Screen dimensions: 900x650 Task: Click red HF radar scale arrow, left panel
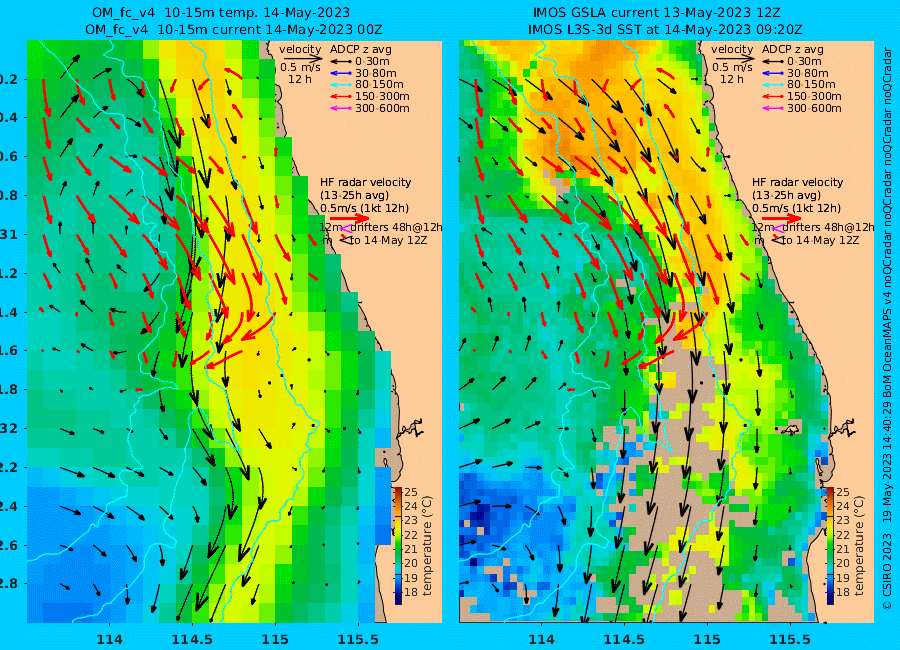[351, 218]
